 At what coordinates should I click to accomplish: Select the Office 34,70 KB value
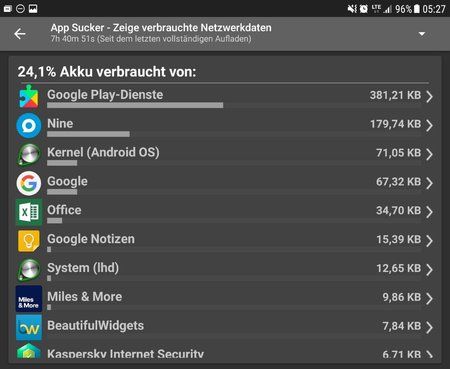(x=398, y=210)
